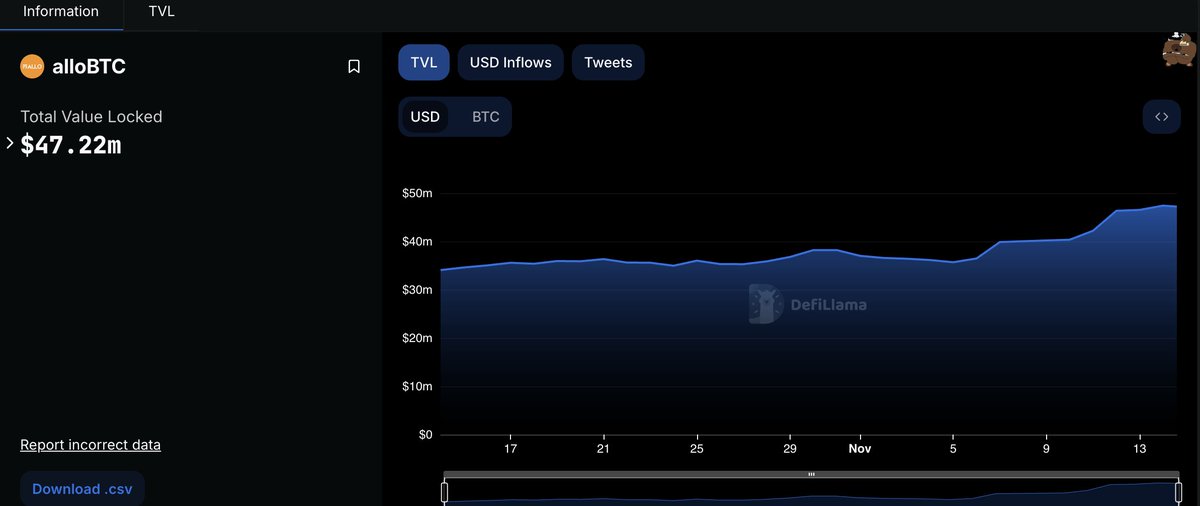Click the 9 date axis label
Image resolution: width=1200 pixels, height=506 pixels.
tap(1046, 449)
